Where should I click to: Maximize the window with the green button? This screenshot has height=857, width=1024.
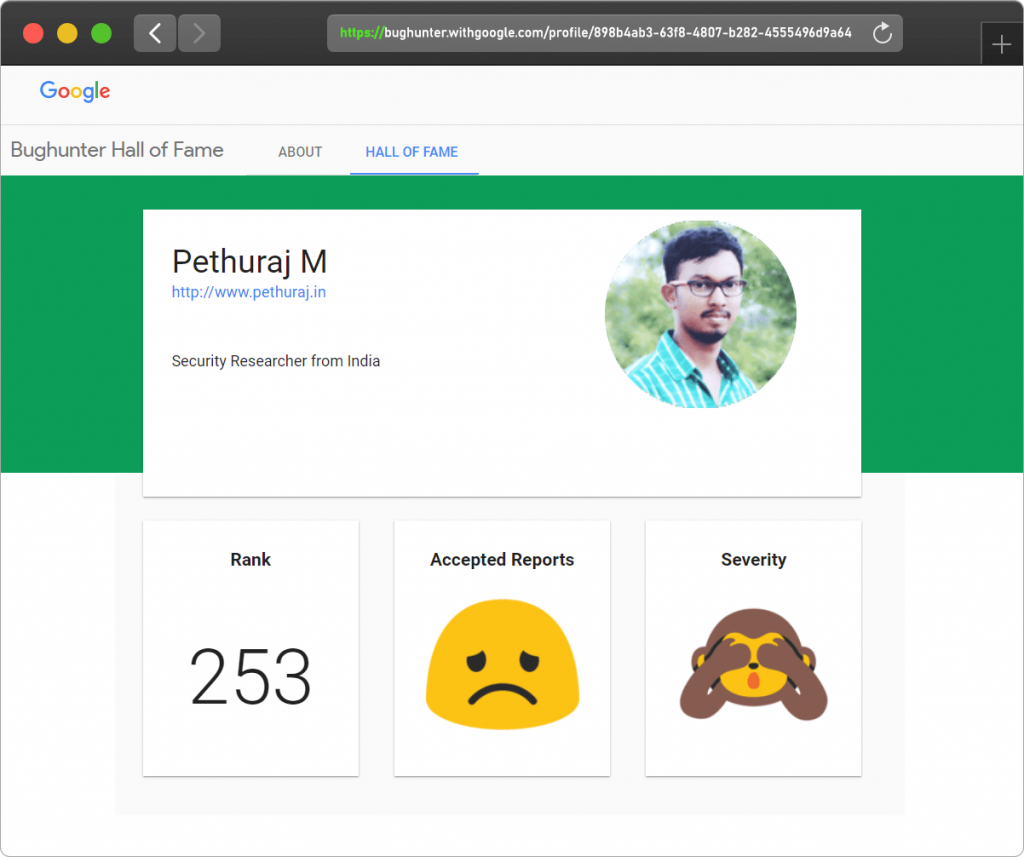coord(101,33)
